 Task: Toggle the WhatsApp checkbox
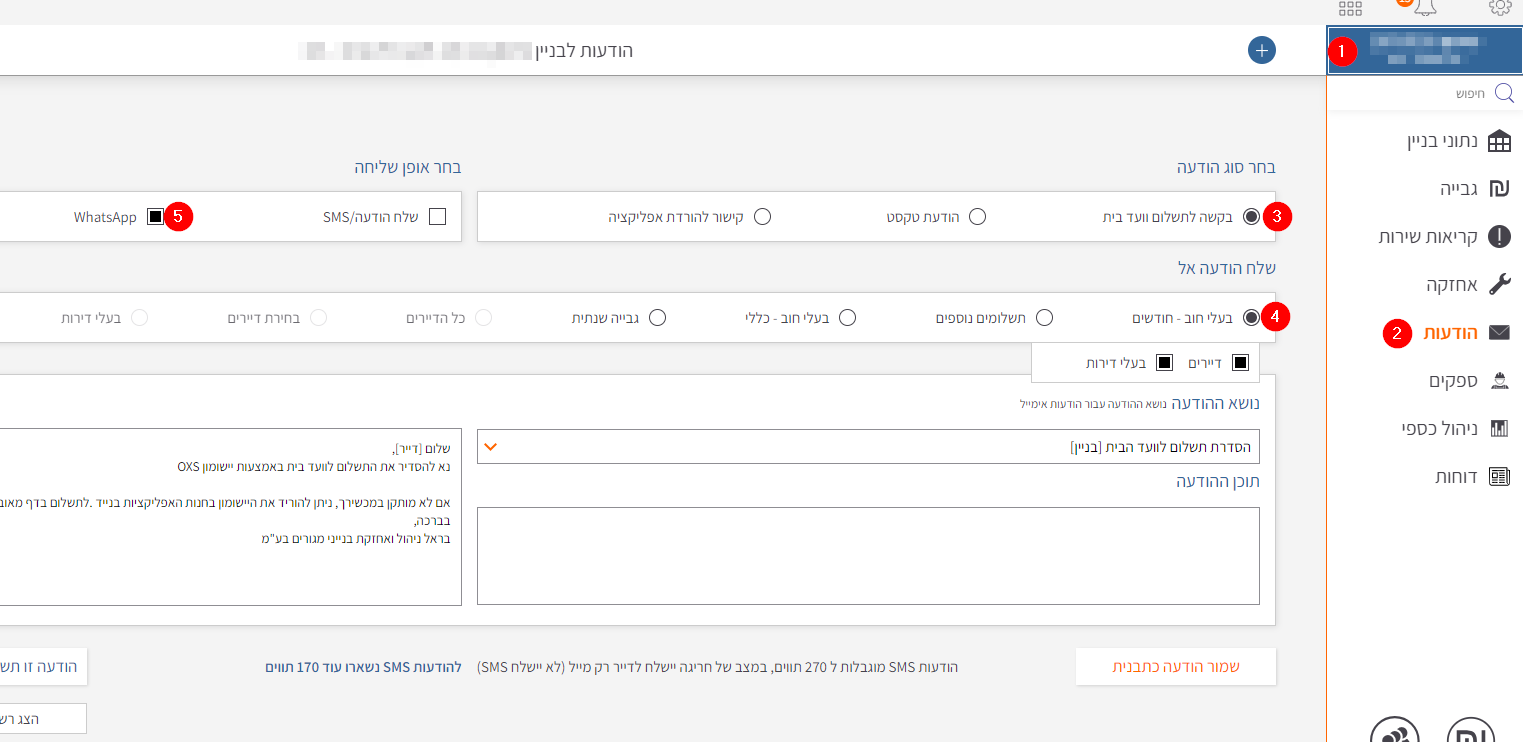(155, 217)
